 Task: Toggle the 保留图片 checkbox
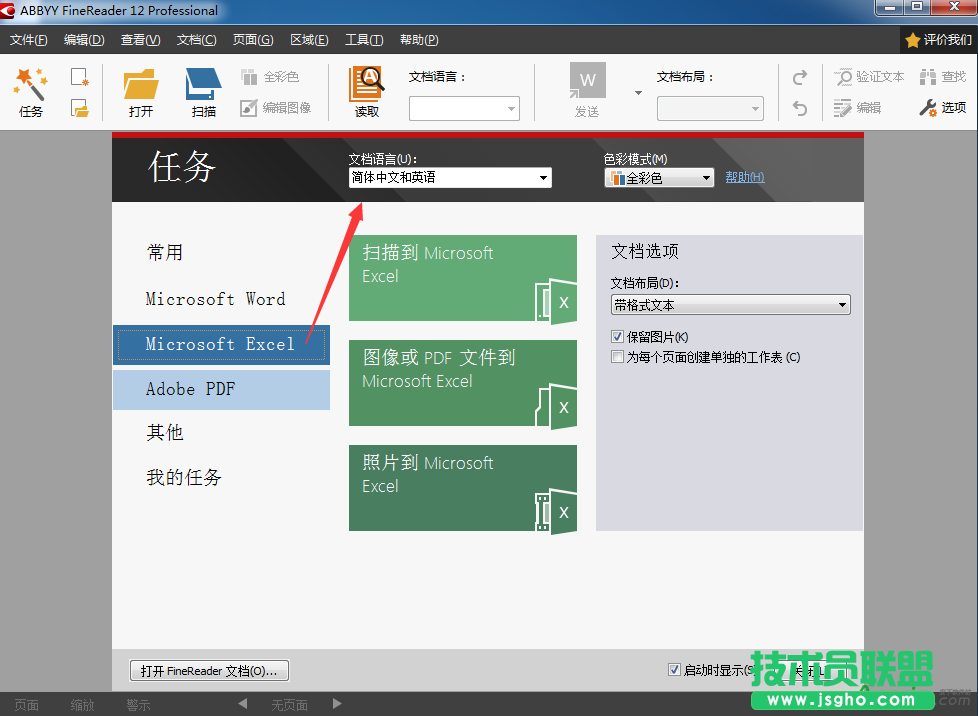618,336
